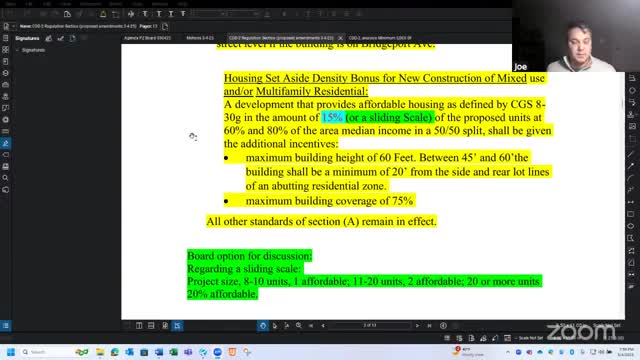The width and height of the screenshot is (640, 360).
Task: Click the document icon after Pages count
Action: [x=165, y=27]
